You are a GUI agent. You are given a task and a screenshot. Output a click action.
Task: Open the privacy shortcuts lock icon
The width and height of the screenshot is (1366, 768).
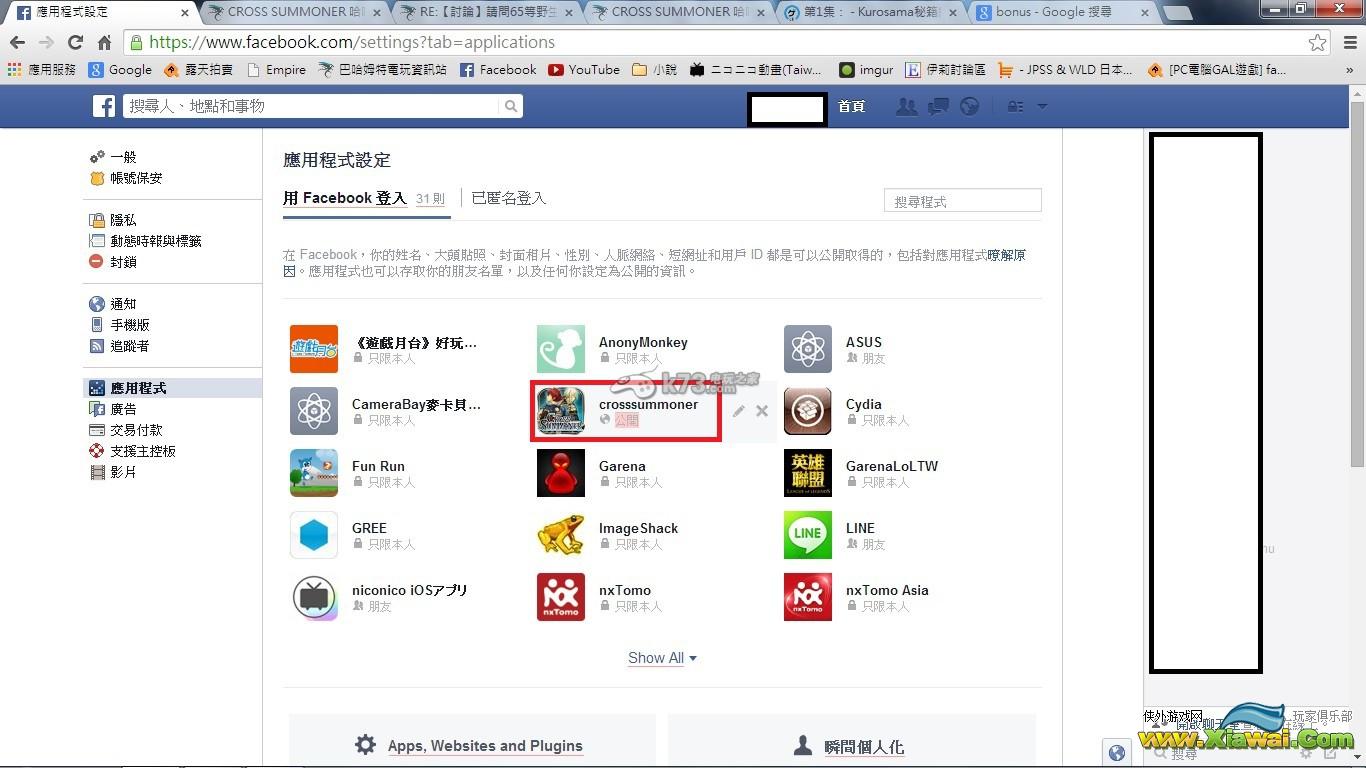click(x=1015, y=106)
